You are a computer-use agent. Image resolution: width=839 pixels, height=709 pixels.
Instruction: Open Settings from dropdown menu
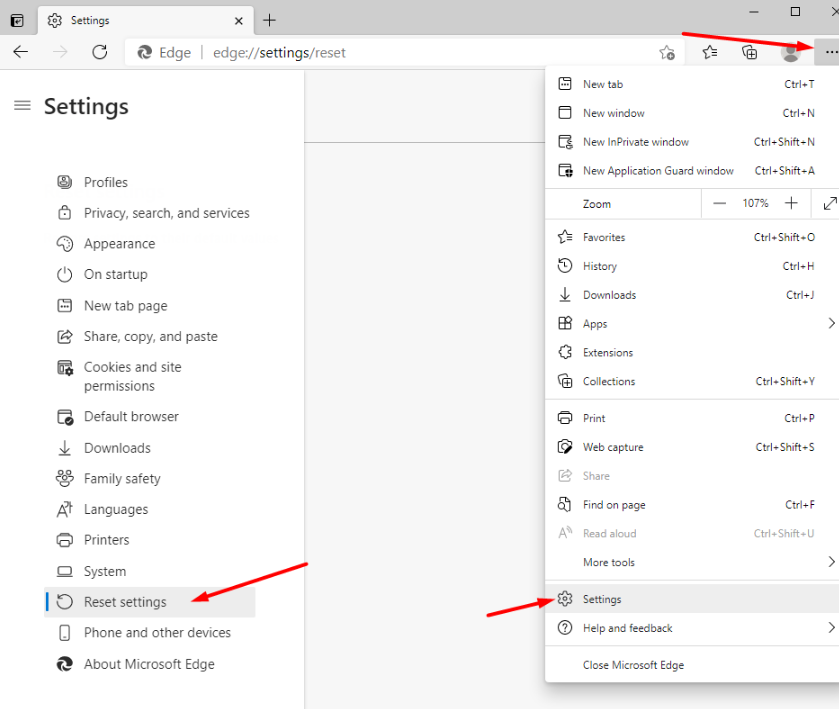pyautogui.click(x=691, y=599)
